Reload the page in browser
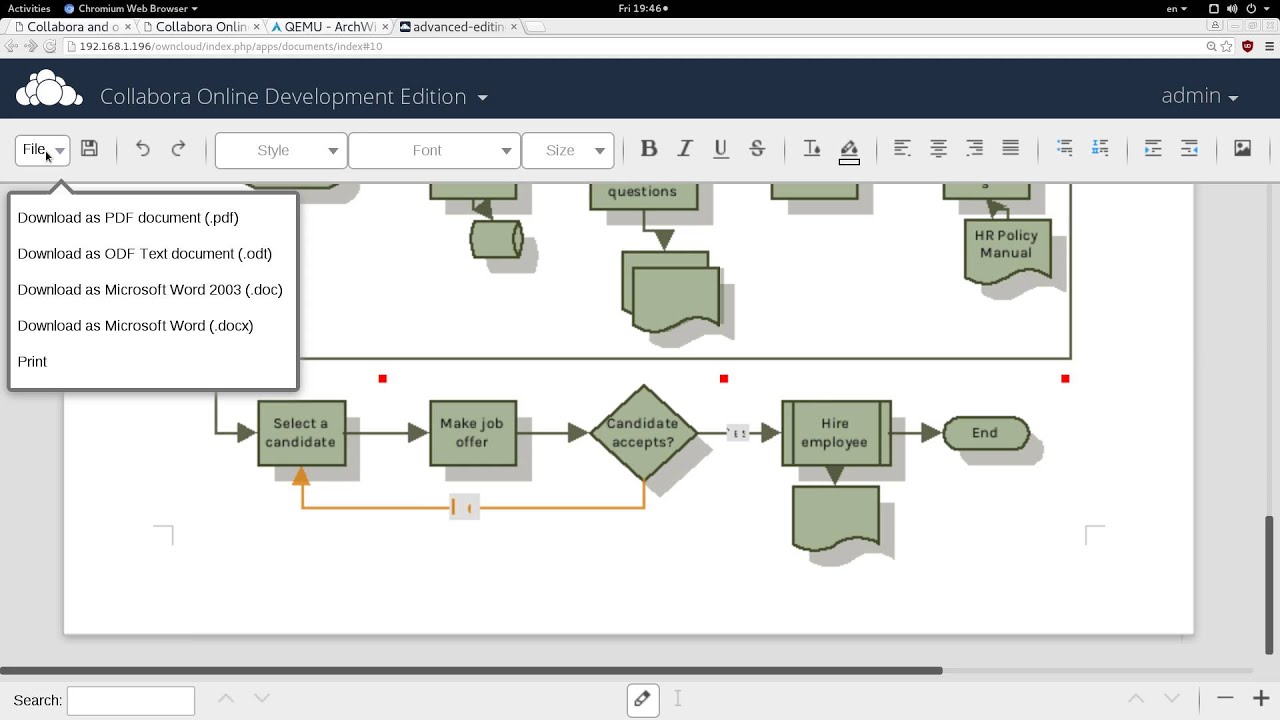1280x720 pixels. click(49, 46)
